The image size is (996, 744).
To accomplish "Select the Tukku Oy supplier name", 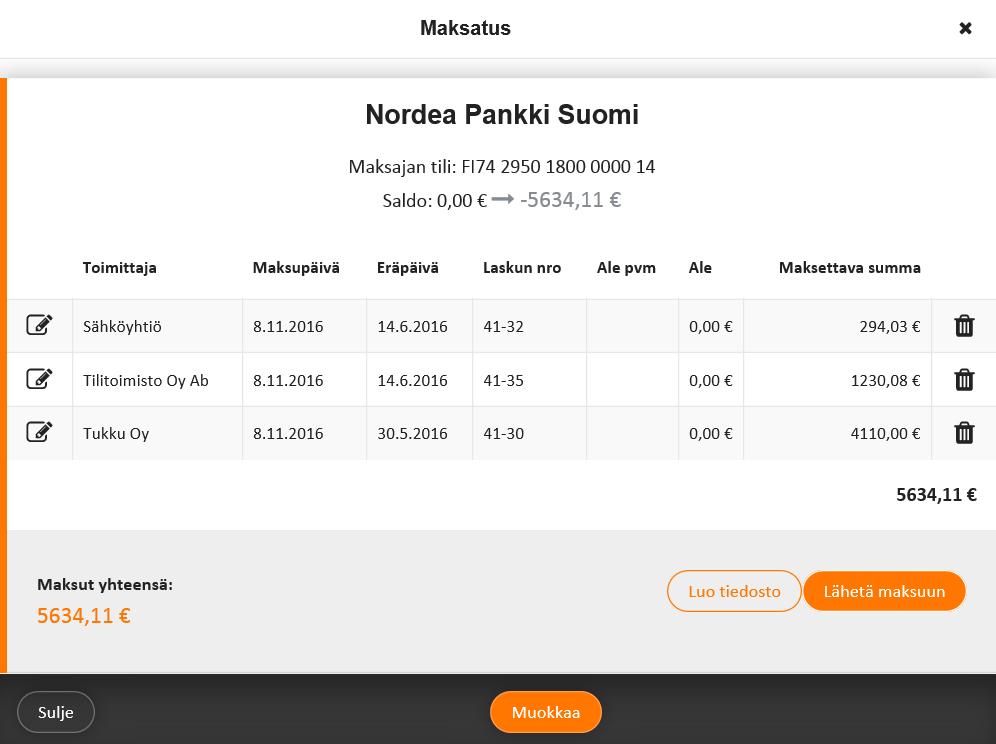I will (x=116, y=434).
